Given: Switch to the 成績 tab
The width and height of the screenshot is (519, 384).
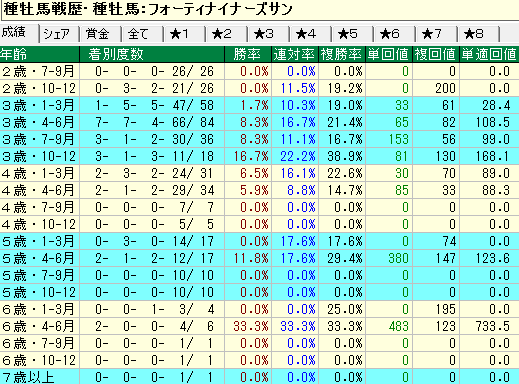Looking at the screenshot, I should tap(19, 33).
